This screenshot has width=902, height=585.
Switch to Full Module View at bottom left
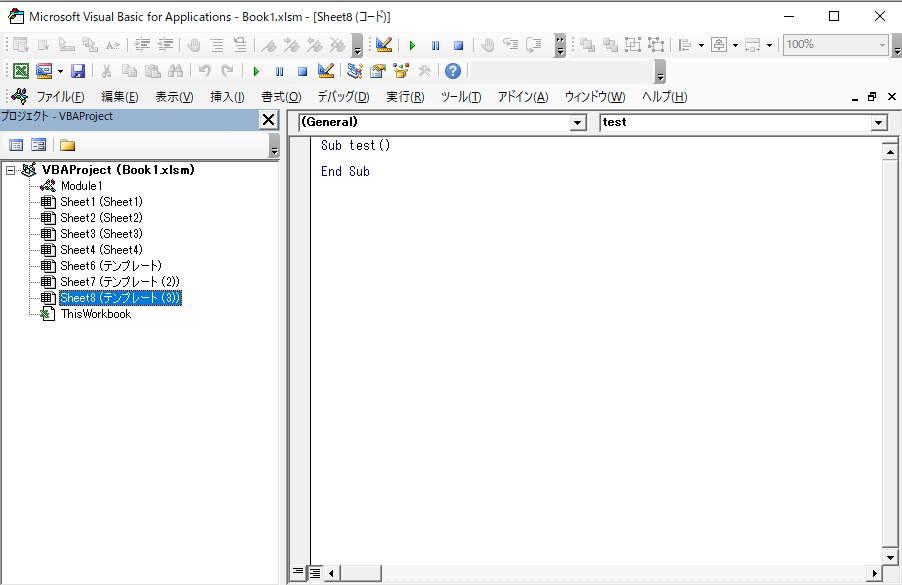[x=315, y=572]
